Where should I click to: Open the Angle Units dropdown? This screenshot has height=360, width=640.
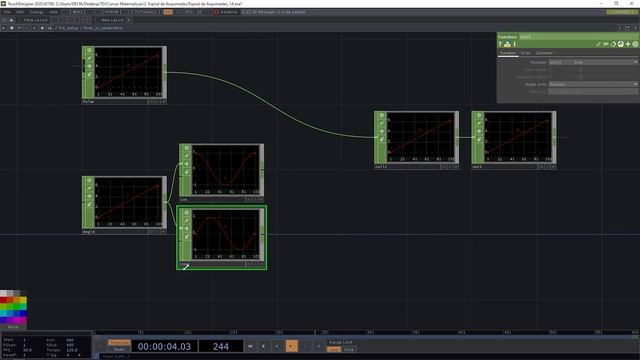point(593,84)
